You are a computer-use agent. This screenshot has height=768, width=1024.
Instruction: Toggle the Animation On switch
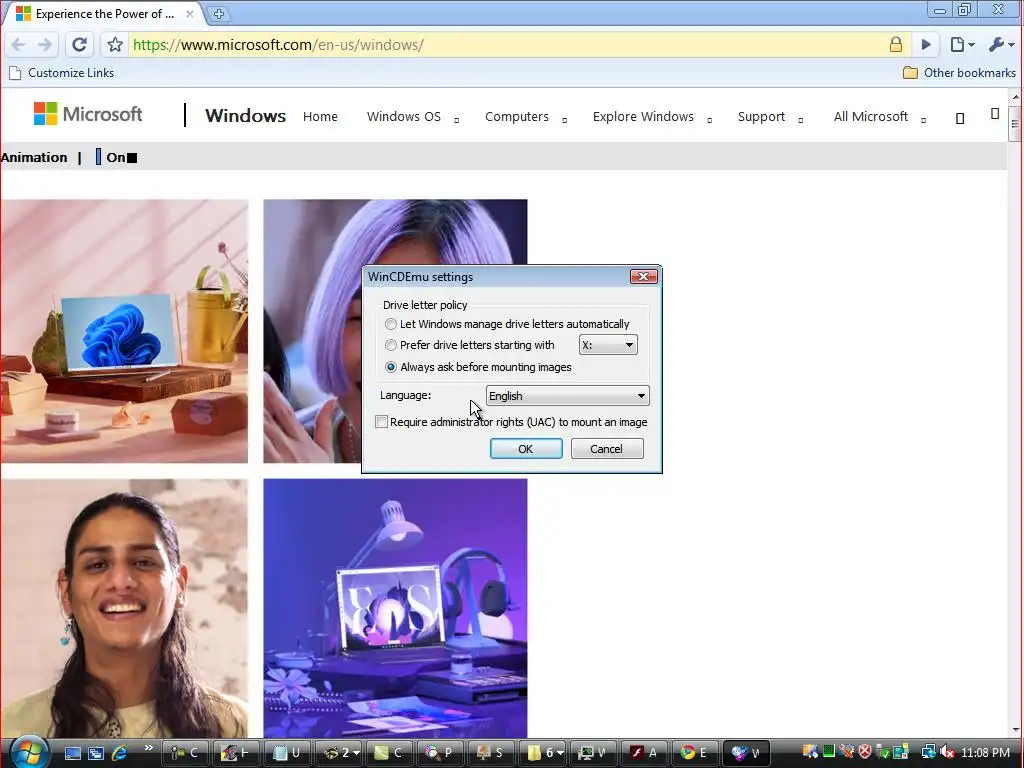(116, 157)
